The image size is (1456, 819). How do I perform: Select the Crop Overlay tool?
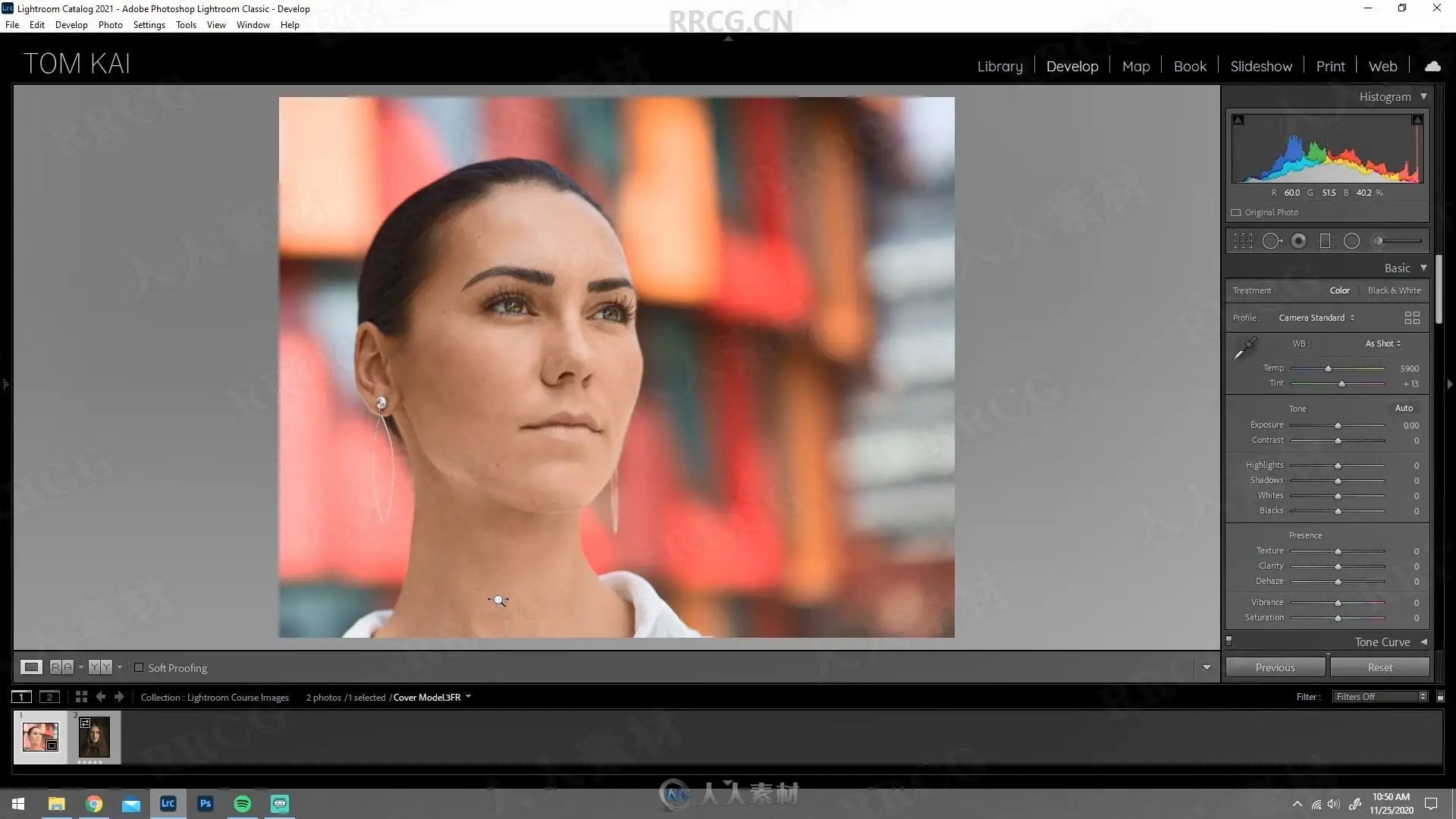point(1243,241)
